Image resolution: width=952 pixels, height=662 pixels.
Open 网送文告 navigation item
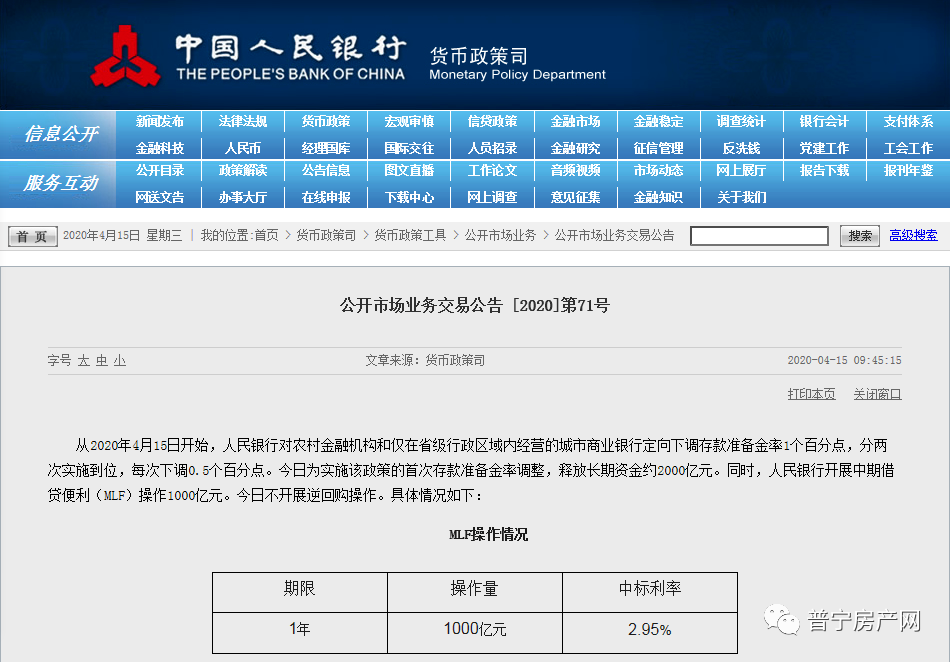tap(160, 197)
